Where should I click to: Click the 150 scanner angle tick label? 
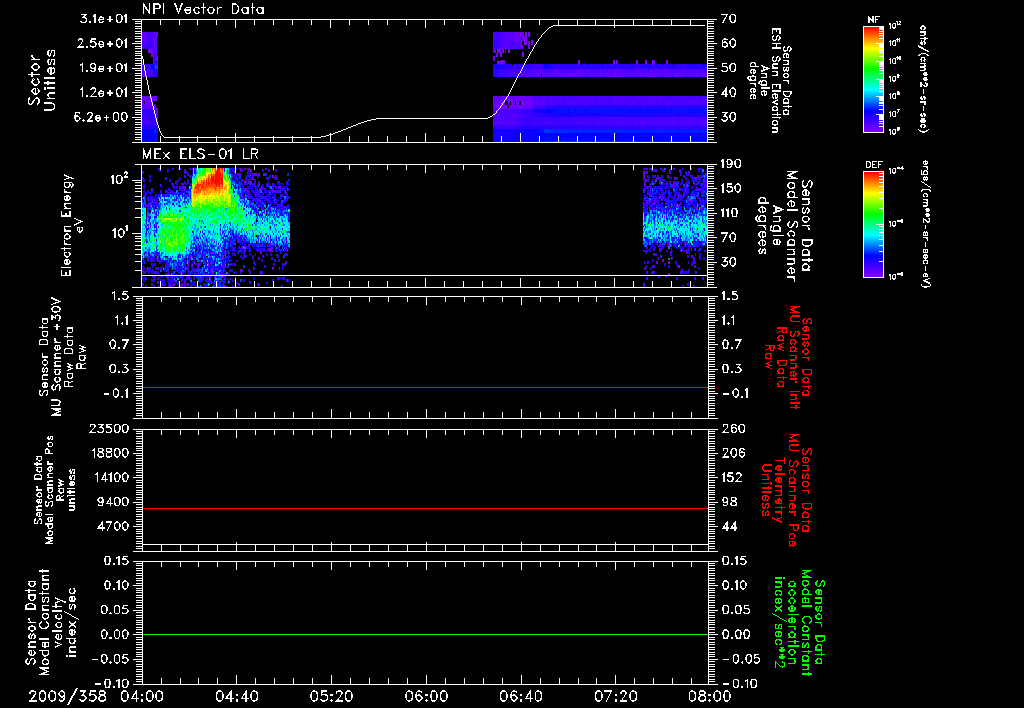730,189
